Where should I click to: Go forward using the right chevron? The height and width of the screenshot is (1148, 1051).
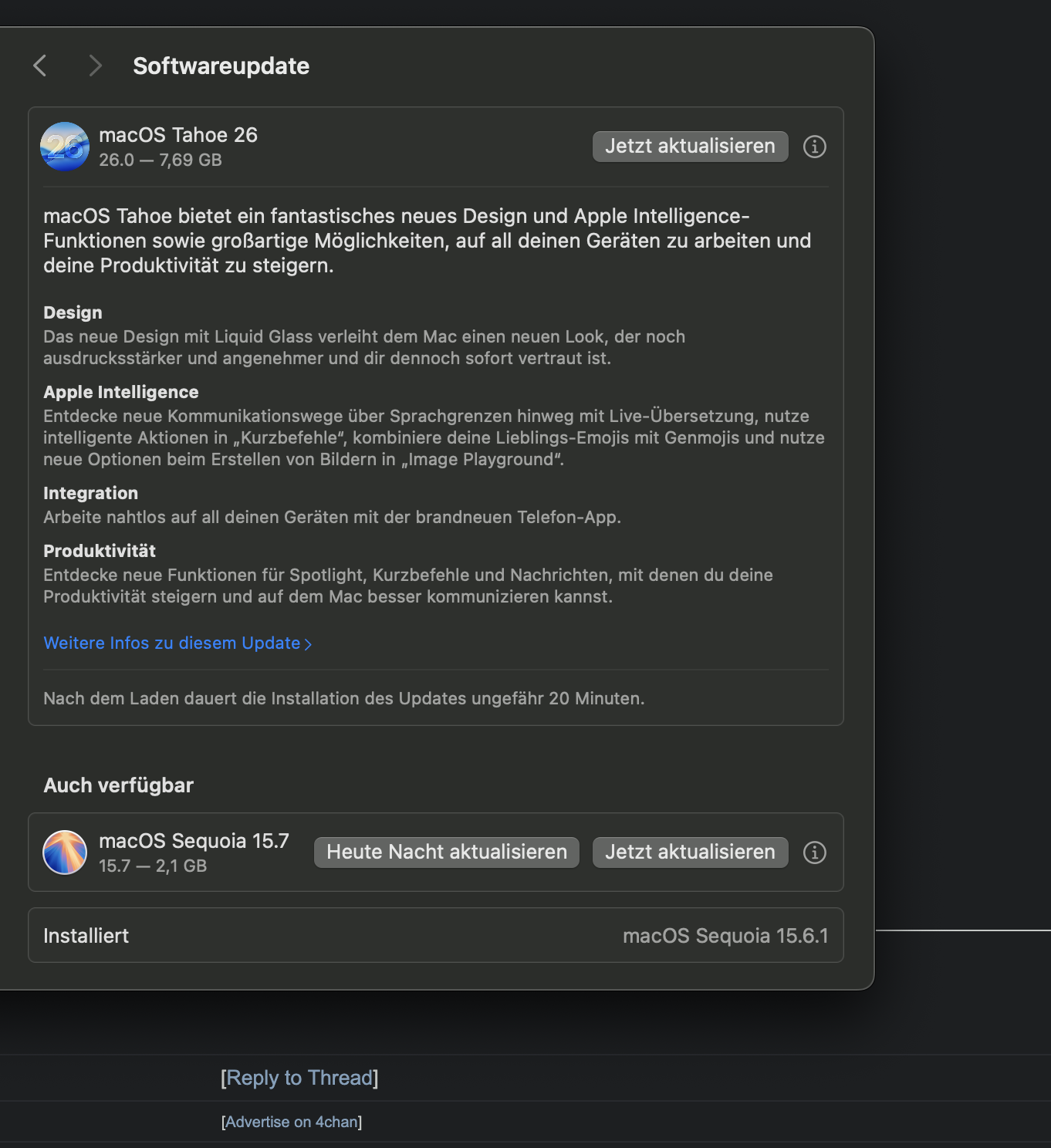tap(95, 66)
